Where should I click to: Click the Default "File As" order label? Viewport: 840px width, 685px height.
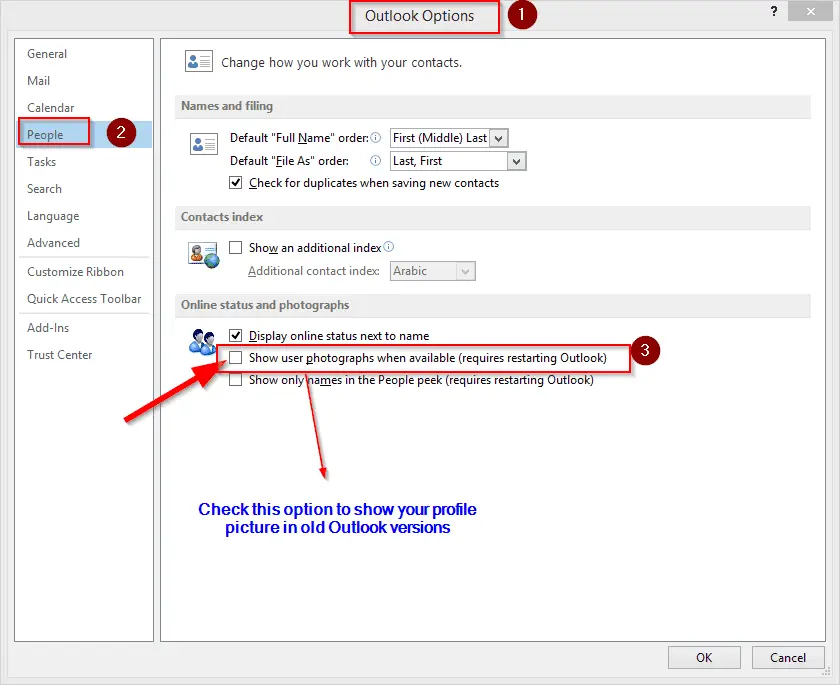(289, 161)
